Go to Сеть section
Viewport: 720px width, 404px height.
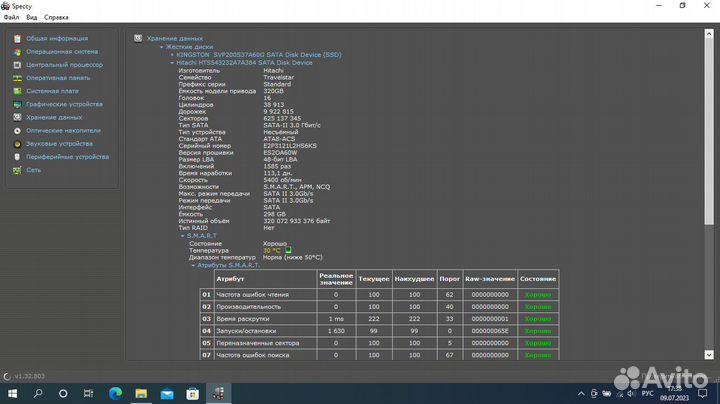pos(34,170)
